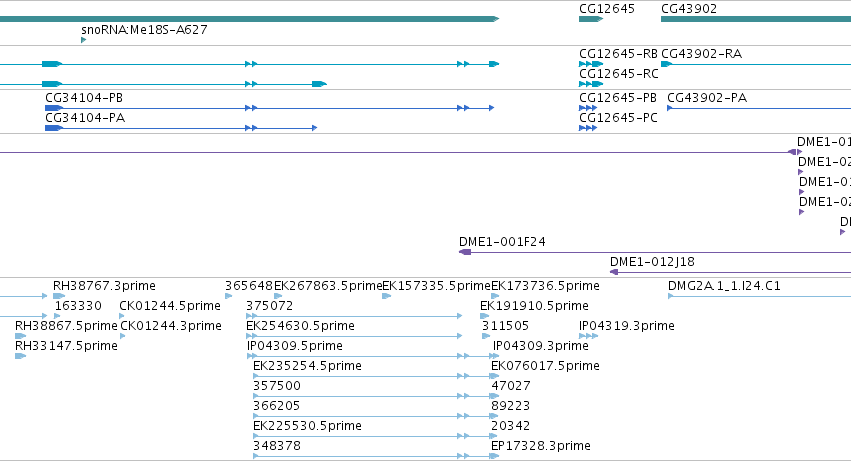
Task: Click the 348378 feature label
Action: tap(277, 446)
